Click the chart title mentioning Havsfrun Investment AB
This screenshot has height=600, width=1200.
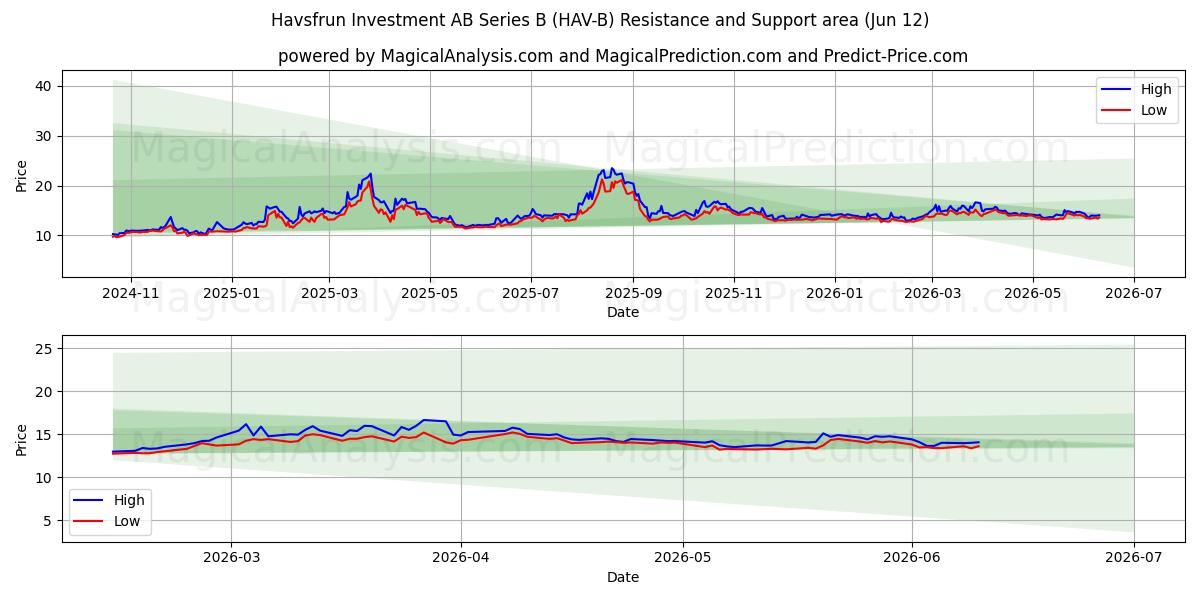[x=600, y=20]
